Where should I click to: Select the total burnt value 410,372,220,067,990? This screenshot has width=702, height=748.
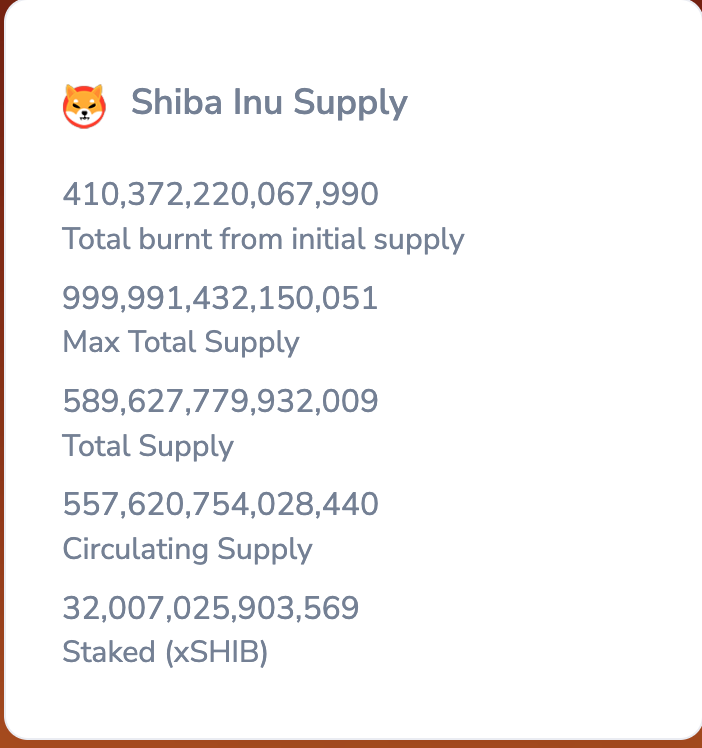[220, 194]
